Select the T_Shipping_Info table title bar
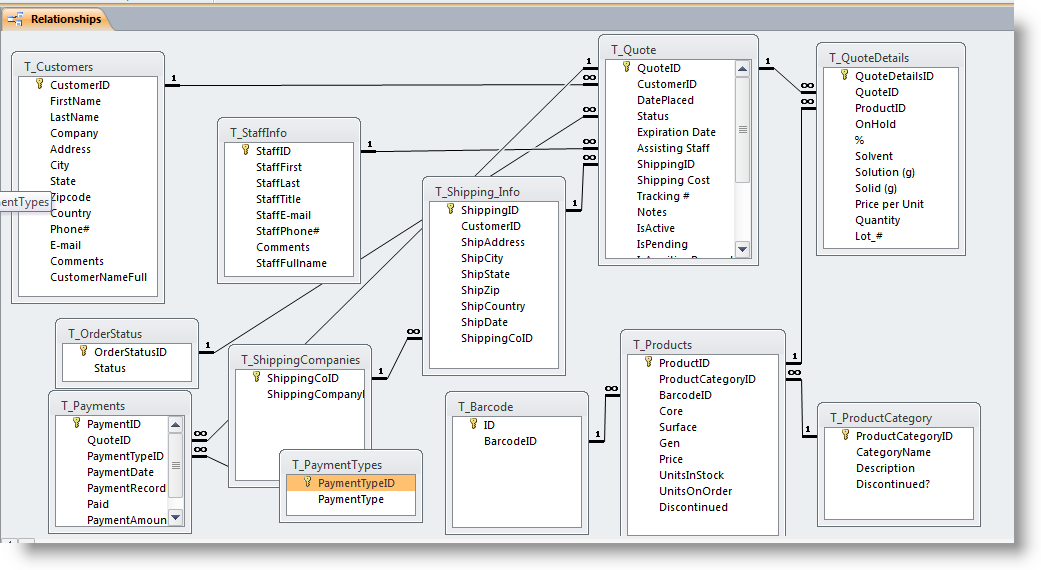Screen dimensions: 1041x570 click(x=494, y=192)
